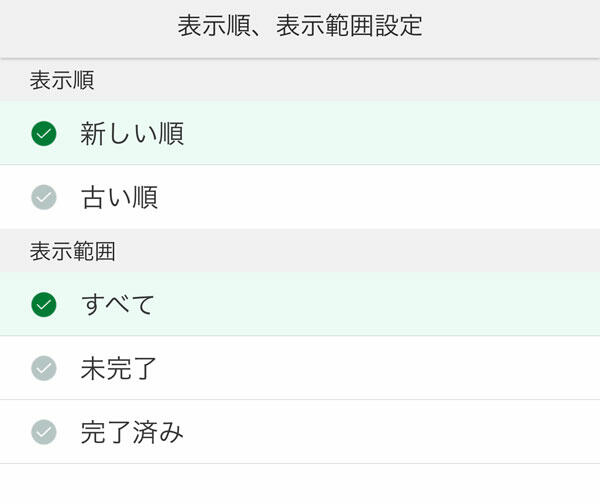Screen dimensions: 600x504
Task: Click the gray checkmark beside 完了済み
Action: coord(43,432)
